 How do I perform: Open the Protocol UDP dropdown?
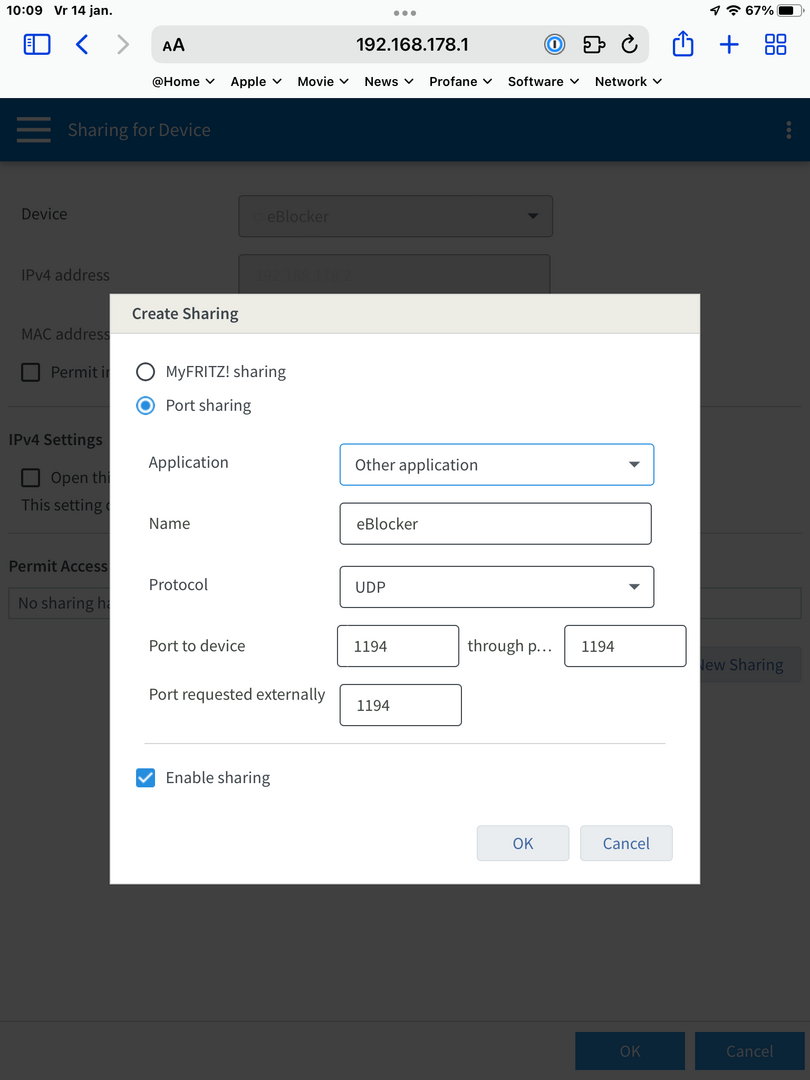(497, 587)
